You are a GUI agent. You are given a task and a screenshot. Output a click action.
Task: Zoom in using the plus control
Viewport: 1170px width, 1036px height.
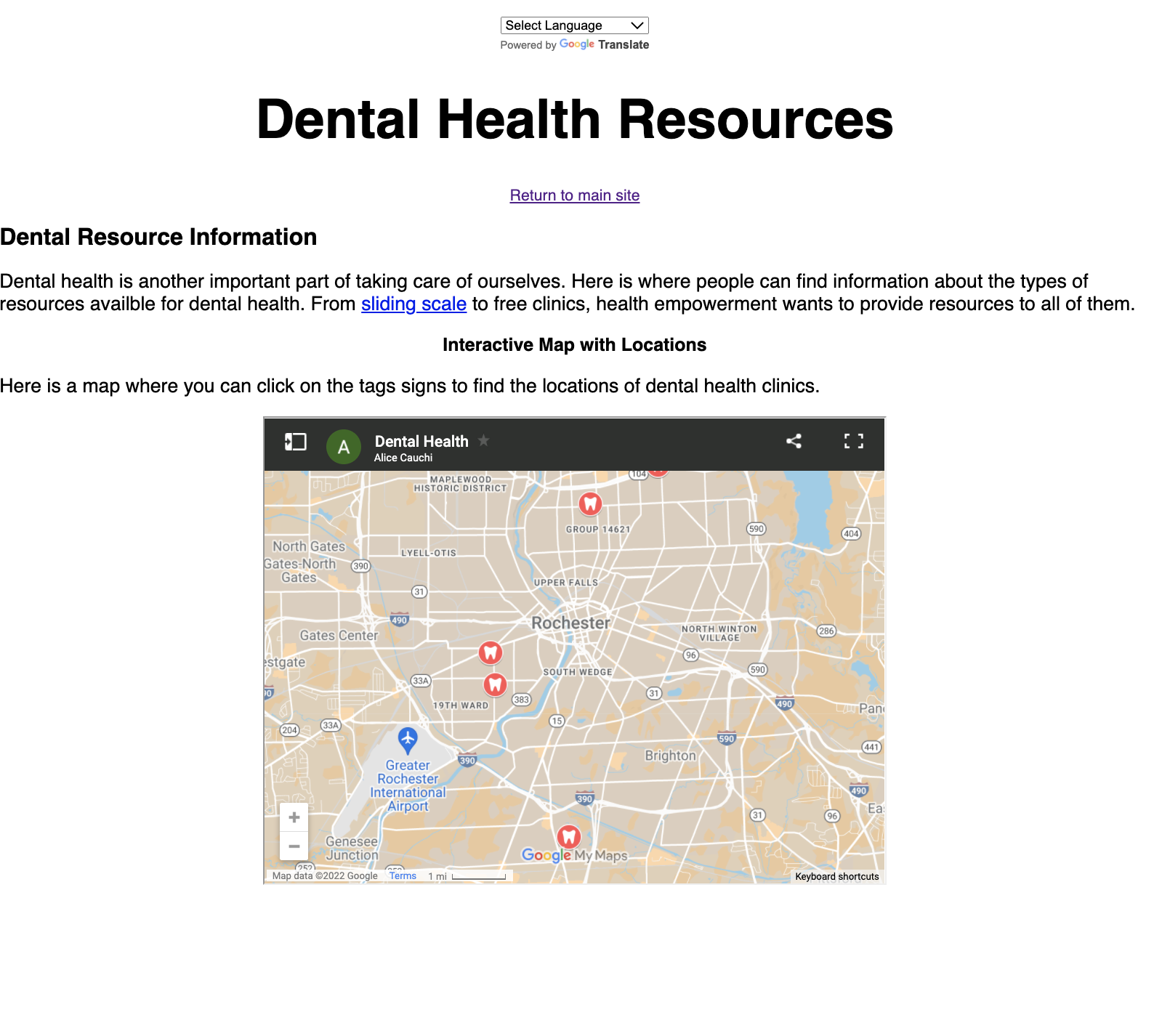(294, 817)
